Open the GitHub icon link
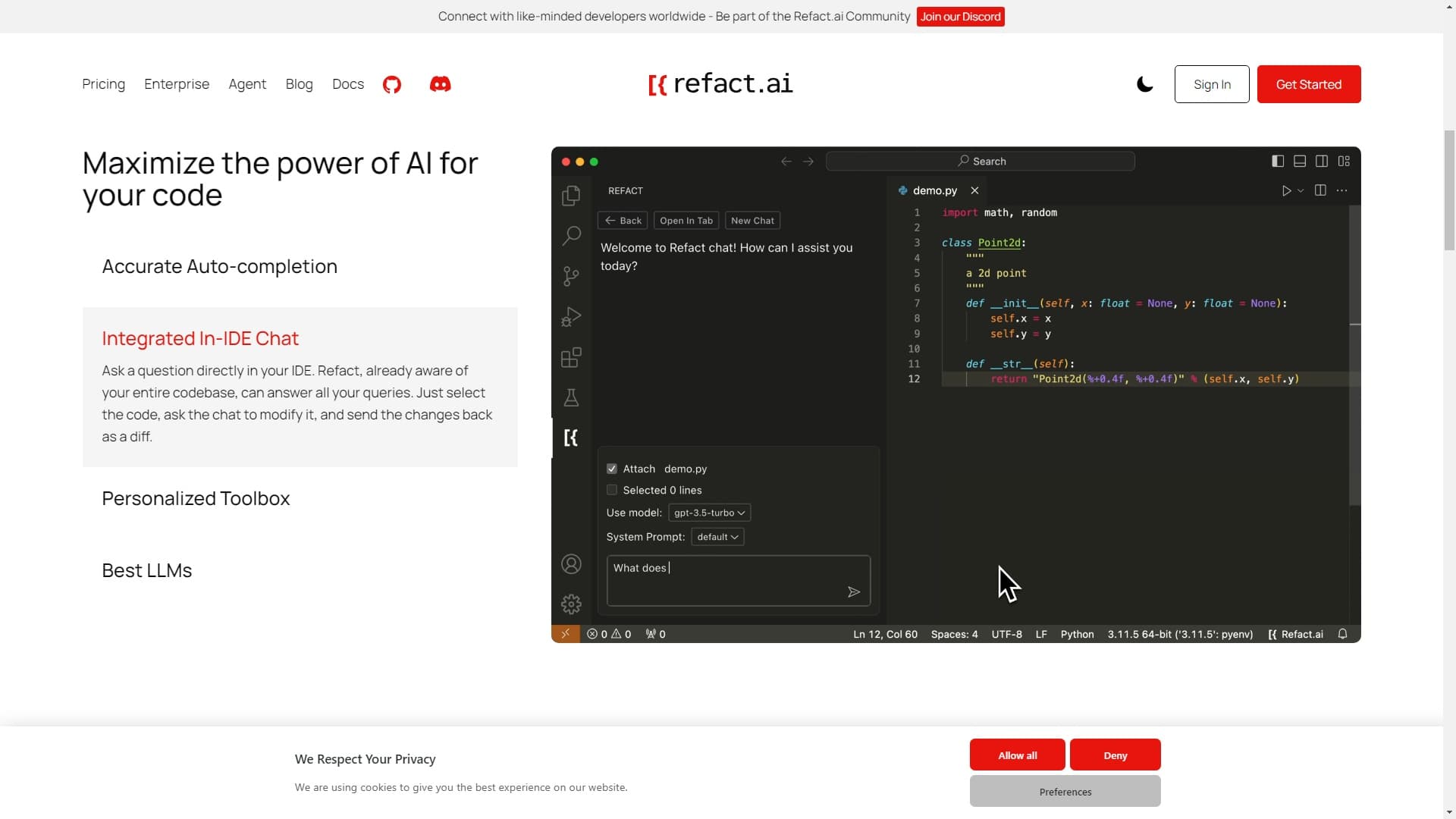This screenshot has height=819, width=1456. tap(392, 84)
